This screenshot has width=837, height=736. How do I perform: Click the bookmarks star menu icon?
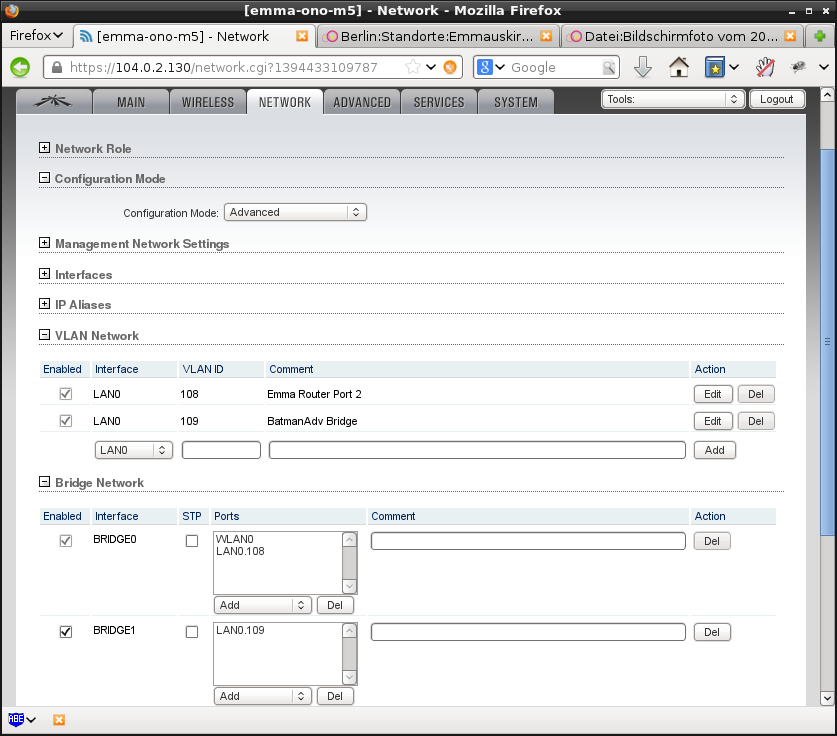pos(715,67)
